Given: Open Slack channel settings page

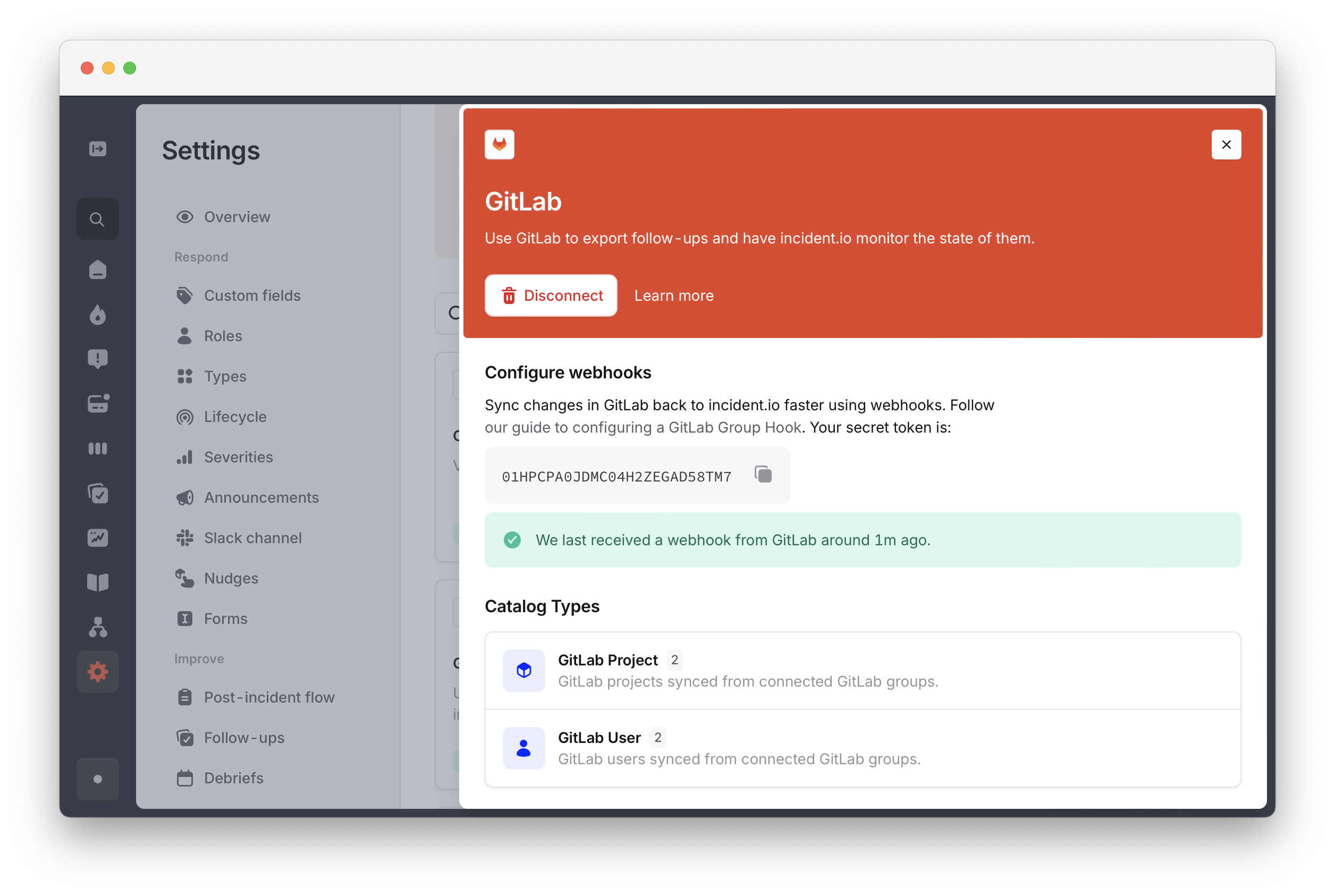Looking at the screenshot, I should (252, 538).
